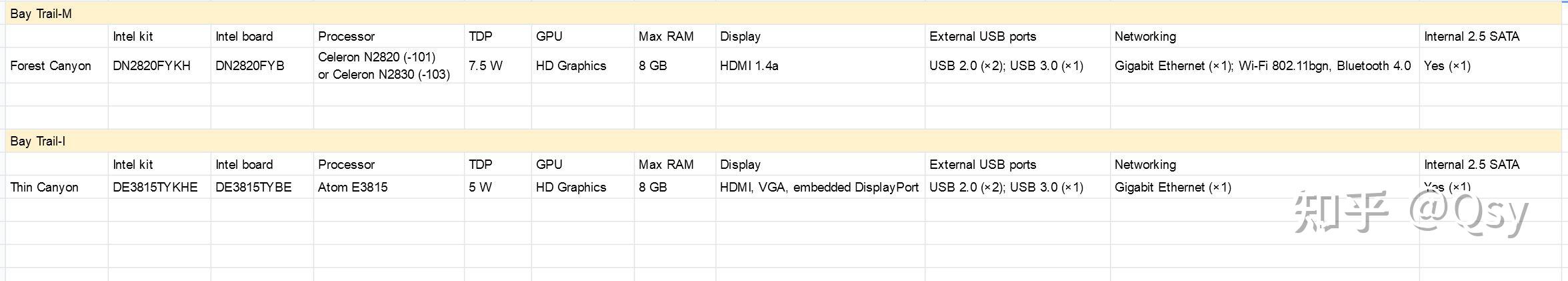Select the Atom E3815 processor cell
The image size is (1568, 281).
tap(353, 187)
